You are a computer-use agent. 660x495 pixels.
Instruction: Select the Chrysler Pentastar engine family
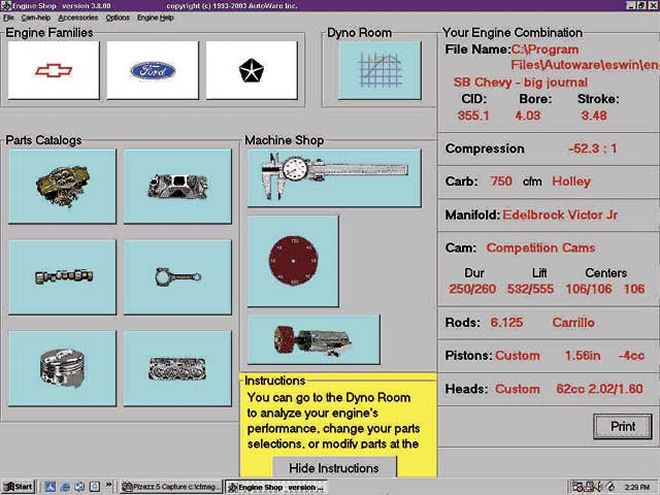click(252, 70)
